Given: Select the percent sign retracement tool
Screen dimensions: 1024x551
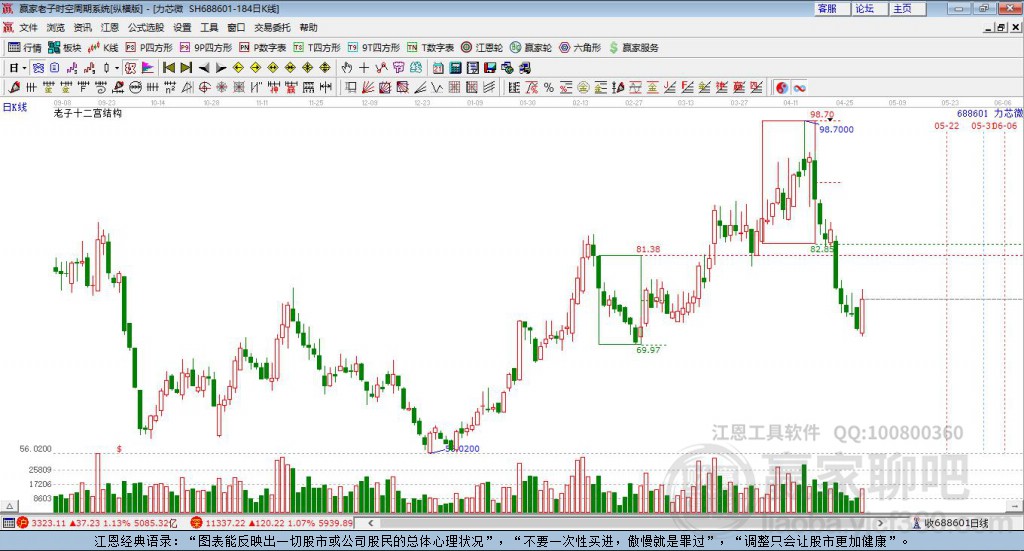Looking at the screenshot, I should [549, 87].
